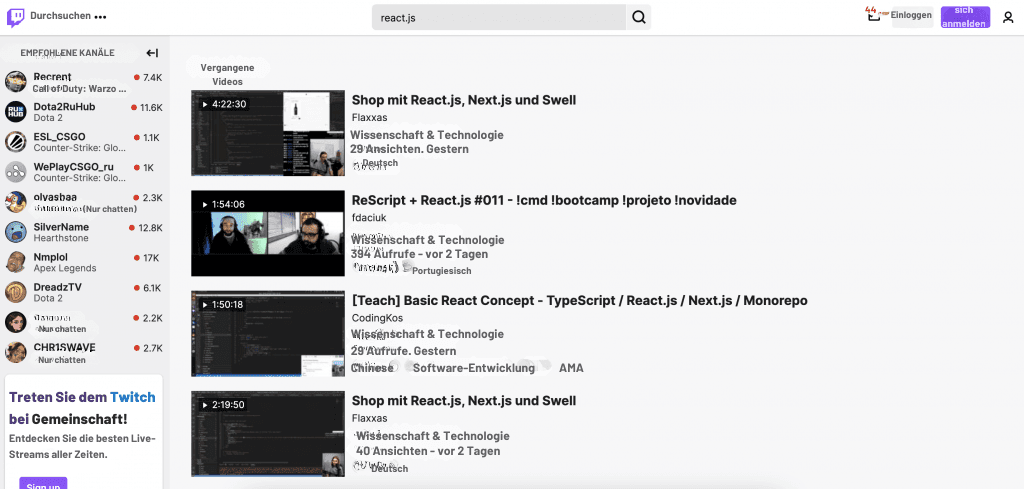Select the Vergangene Videos tab
The width and height of the screenshot is (1024, 489).
pyautogui.click(x=227, y=74)
